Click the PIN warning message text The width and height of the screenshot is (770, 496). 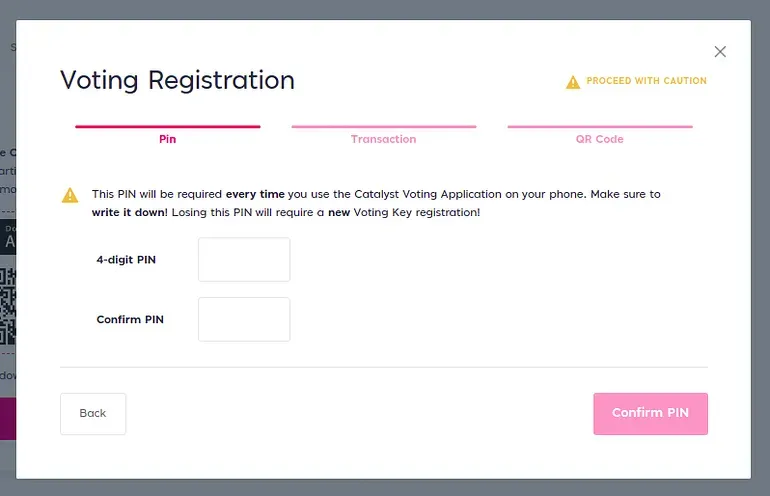(376, 203)
